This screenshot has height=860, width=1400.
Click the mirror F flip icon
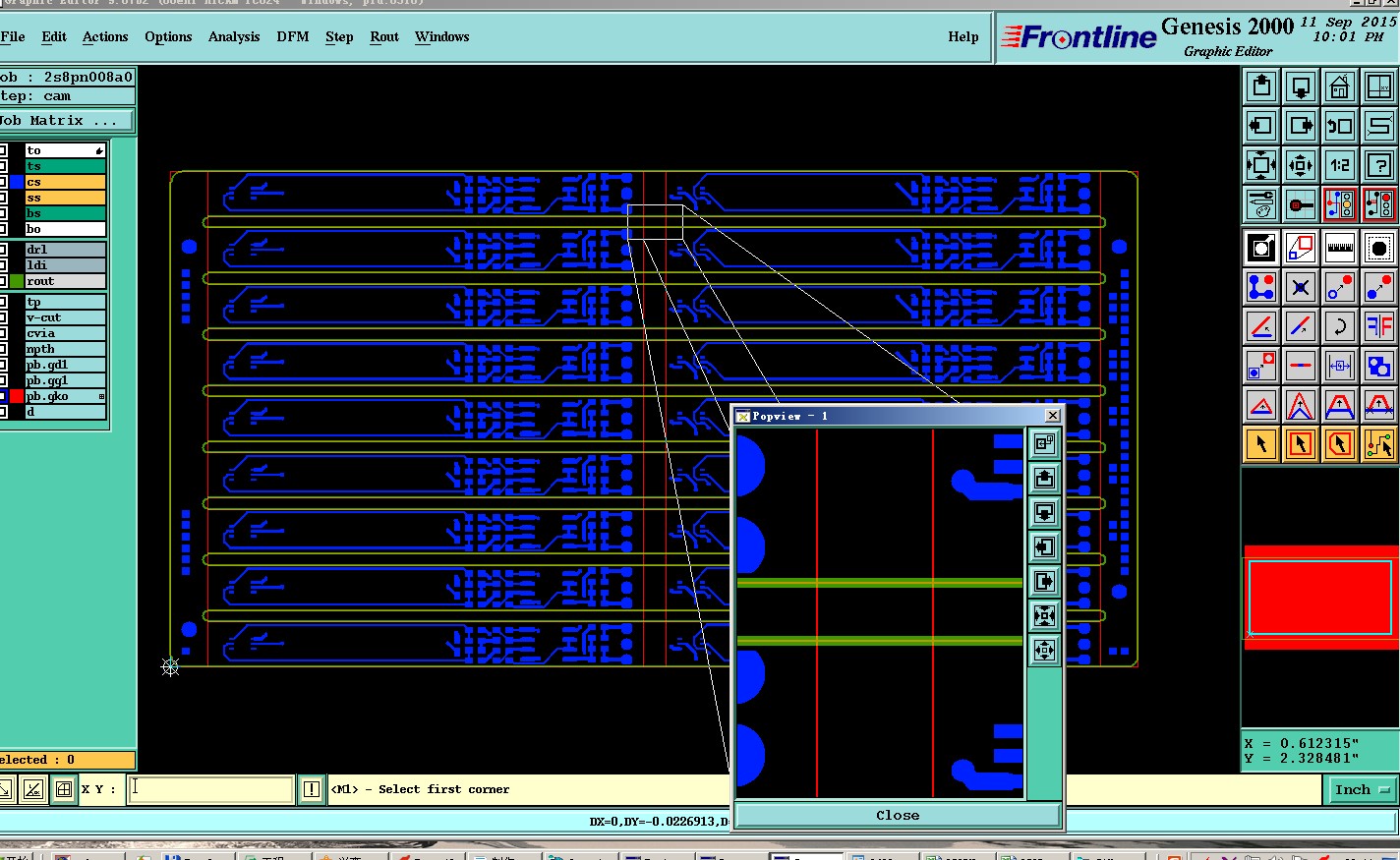point(1379,326)
